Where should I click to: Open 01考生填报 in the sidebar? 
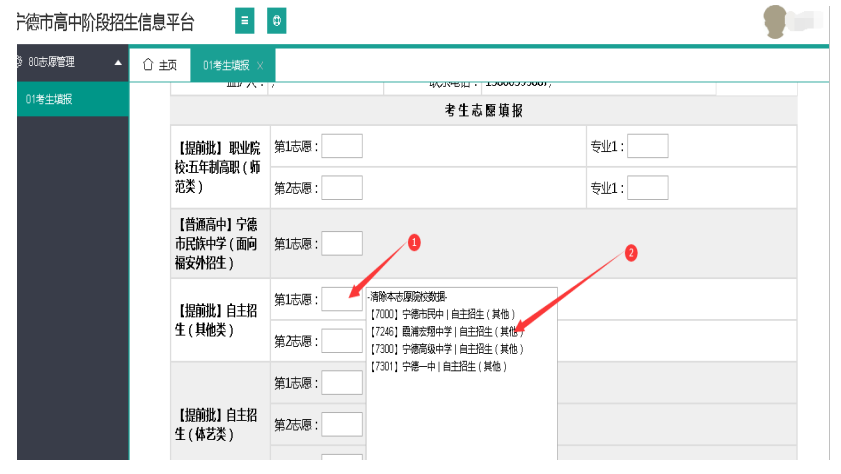[73, 99]
